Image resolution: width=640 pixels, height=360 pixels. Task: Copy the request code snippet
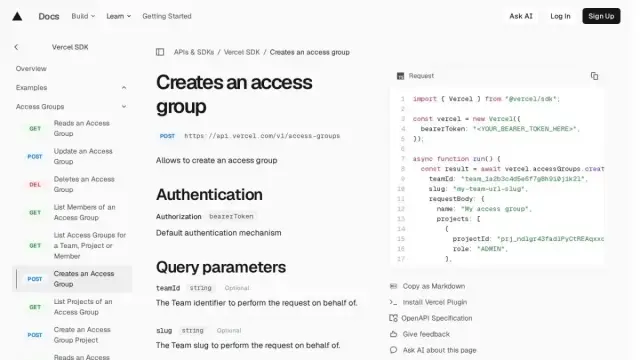(x=594, y=76)
